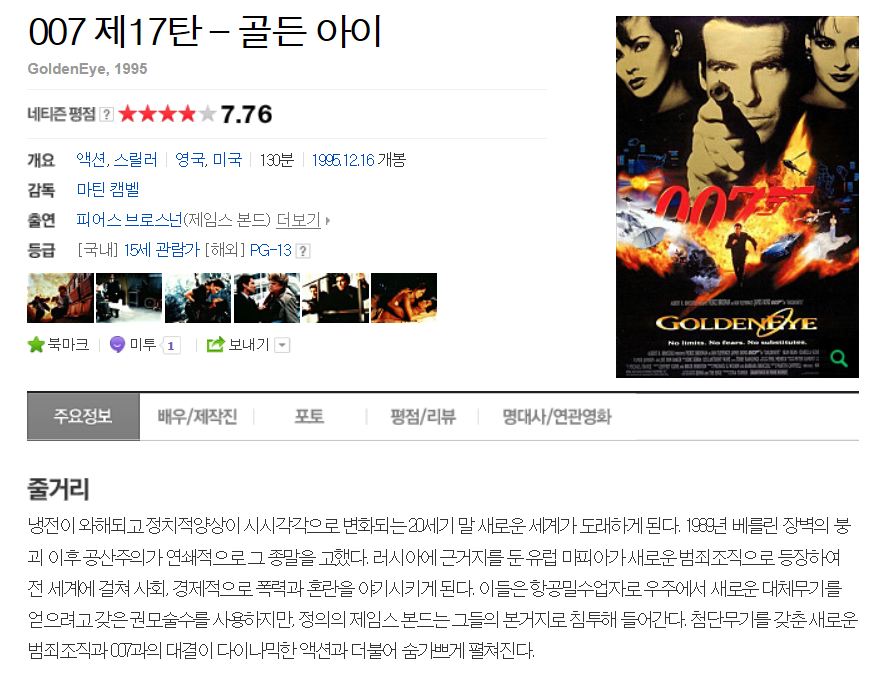The image size is (871, 680).
Task: Open the netizen rating help question icon
Action: tap(107, 114)
